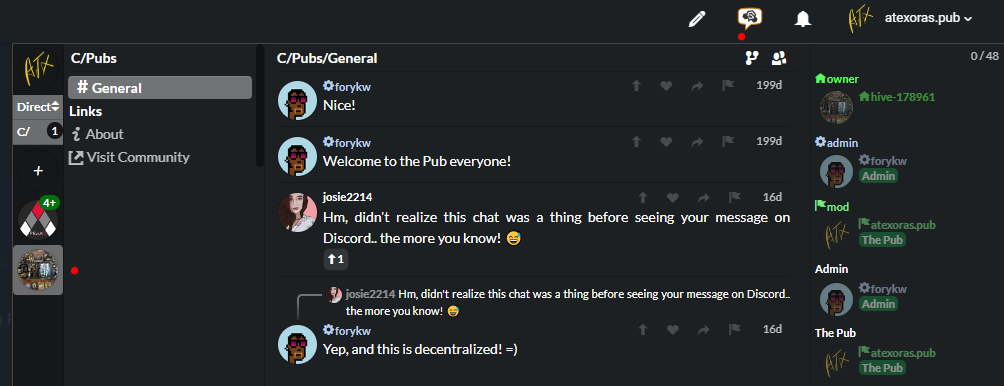The image size is (1004, 386).
Task: Expand the atexoras.pub account dropdown
Action: click(928, 19)
